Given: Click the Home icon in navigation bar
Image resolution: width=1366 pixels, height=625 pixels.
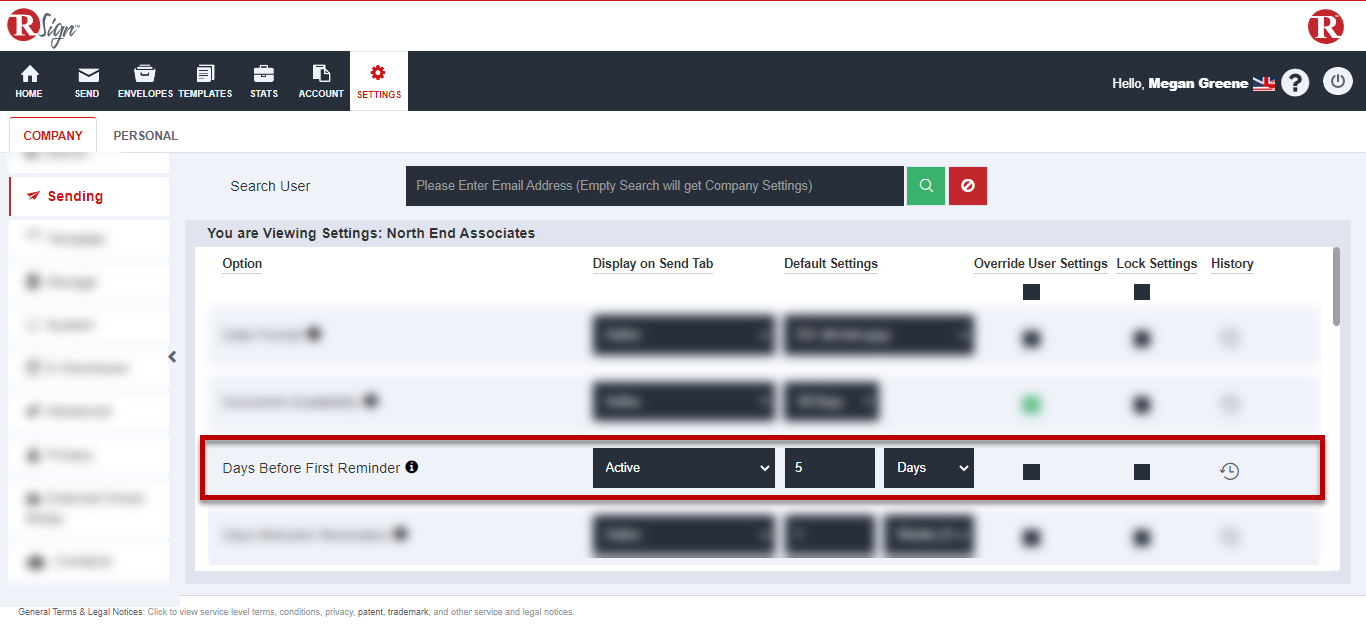Looking at the screenshot, I should [29, 75].
